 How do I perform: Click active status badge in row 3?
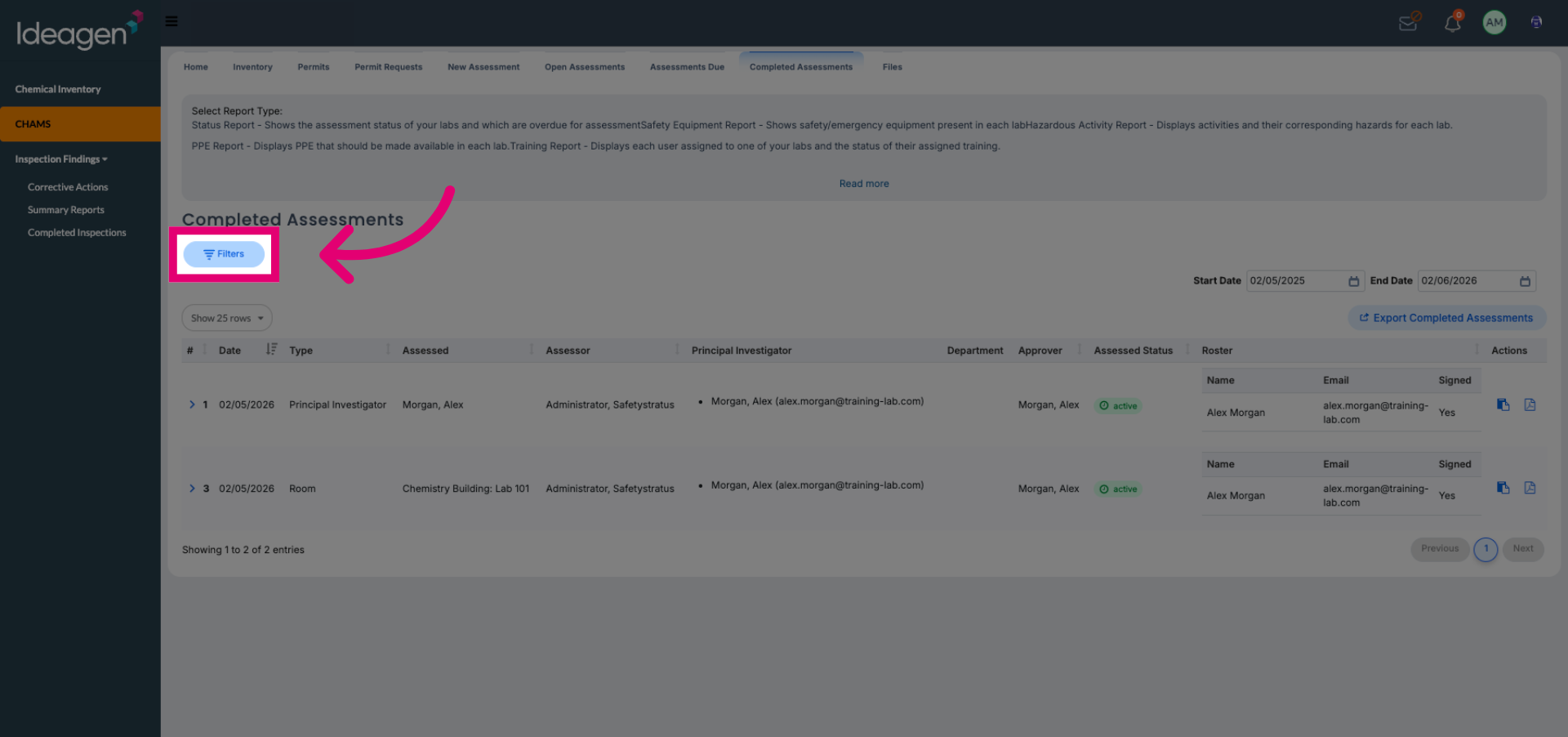(x=1117, y=489)
